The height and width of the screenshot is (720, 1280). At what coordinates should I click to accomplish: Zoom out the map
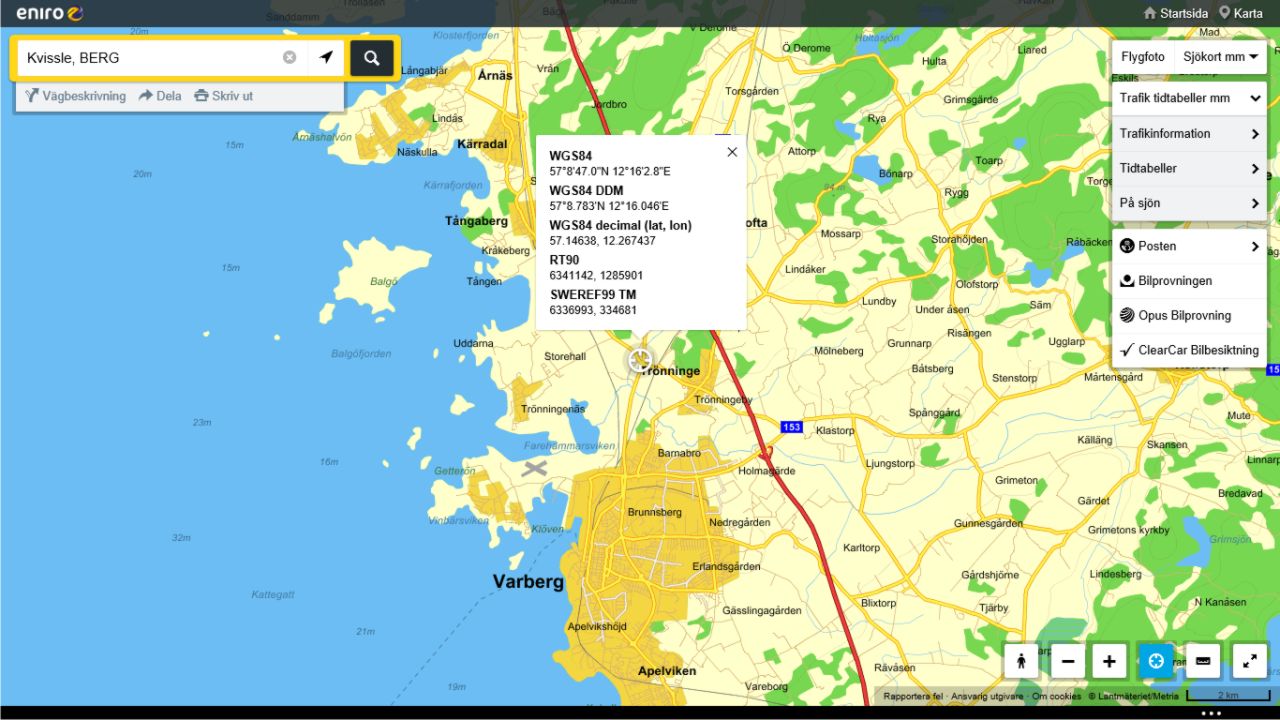click(x=1068, y=661)
